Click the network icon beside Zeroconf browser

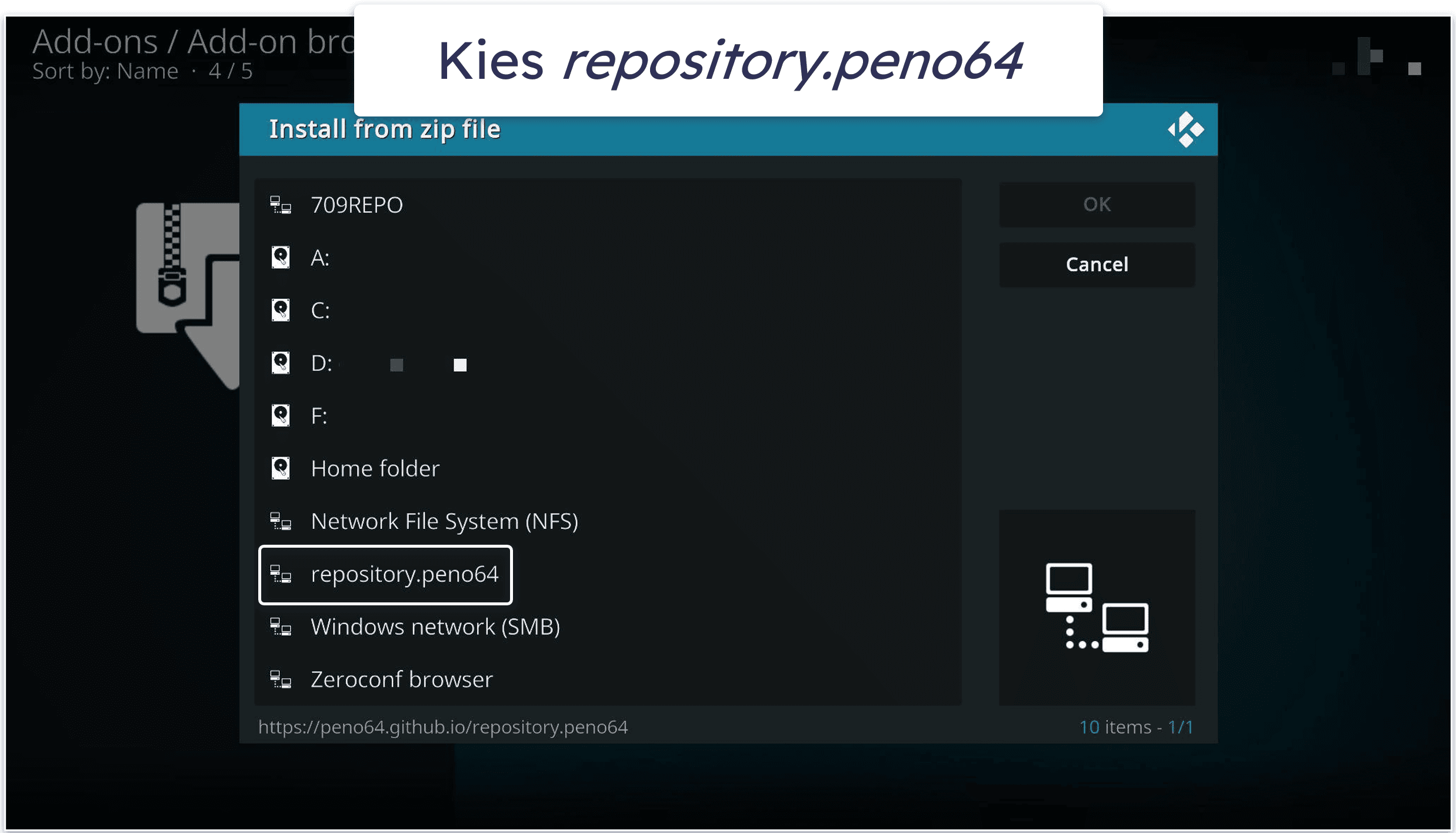coord(281,680)
